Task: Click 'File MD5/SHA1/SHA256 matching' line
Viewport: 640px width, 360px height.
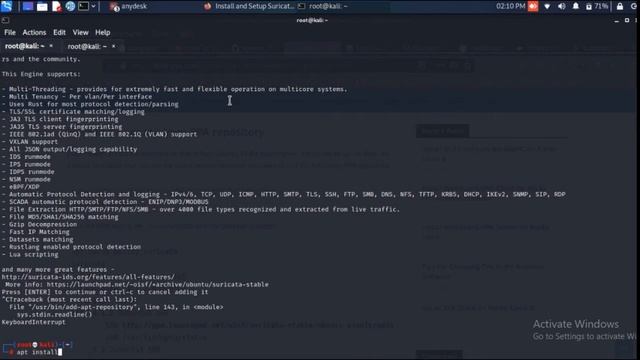Action: tap(60, 217)
